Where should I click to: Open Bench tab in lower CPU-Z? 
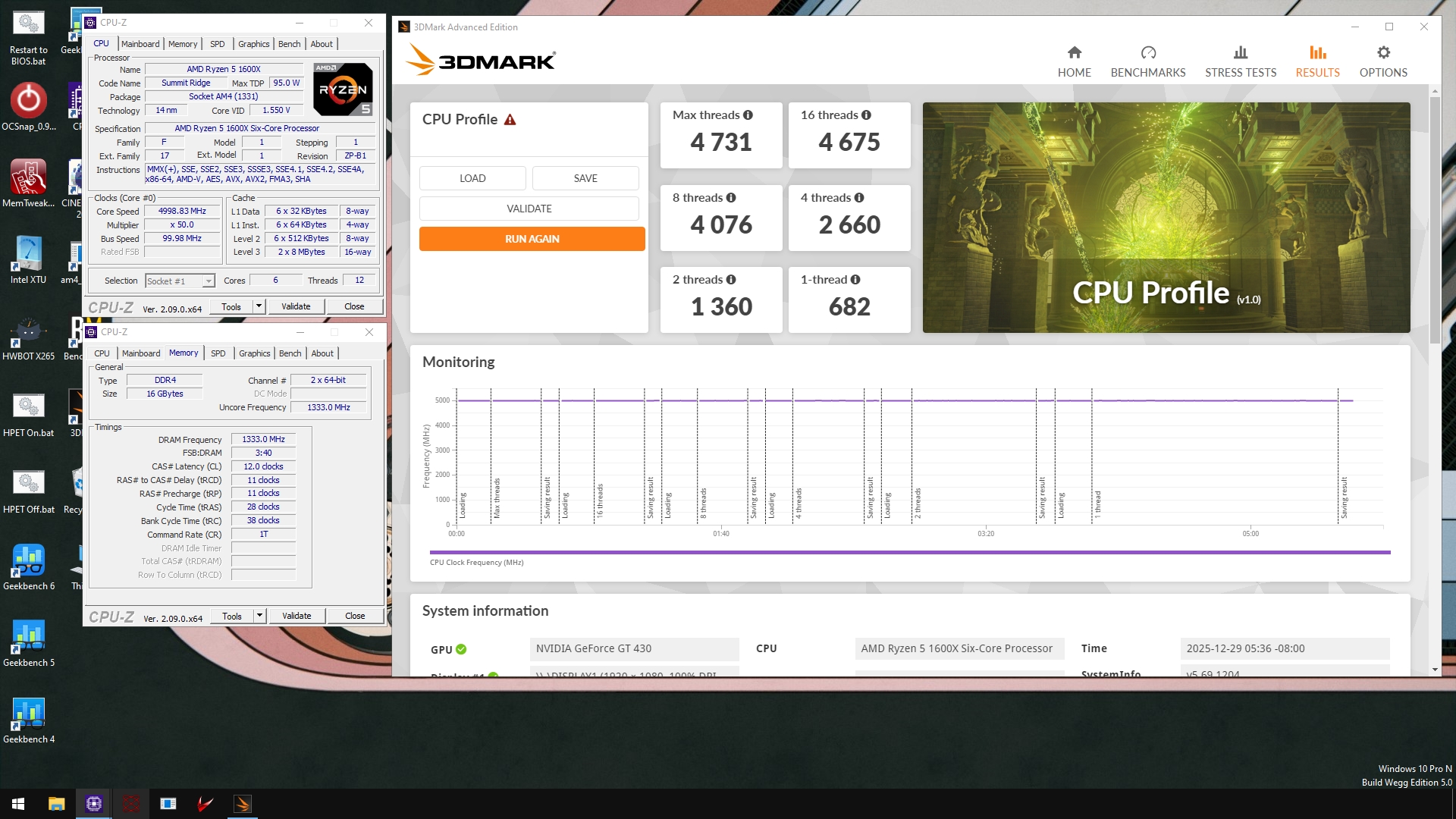coord(290,353)
